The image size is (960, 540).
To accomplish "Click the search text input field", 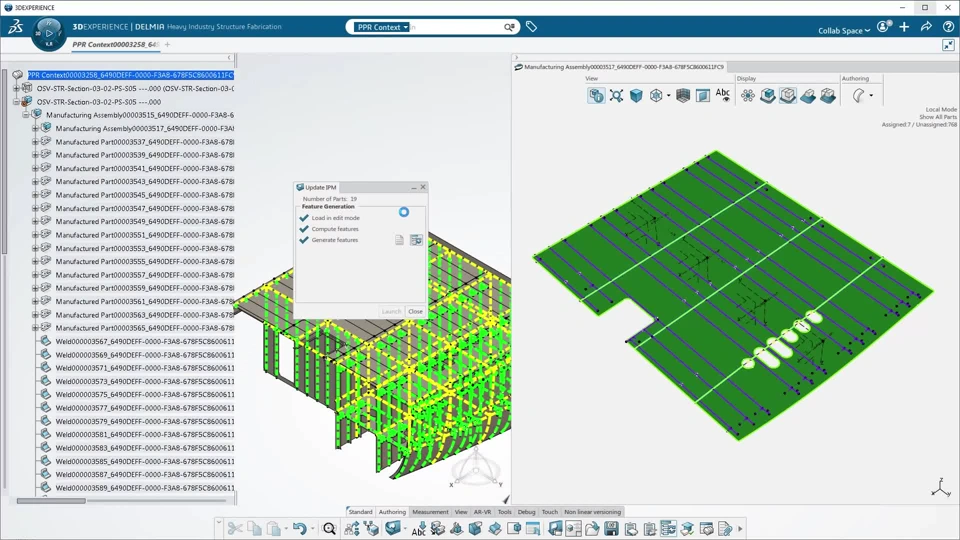I will pyautogui.click(x=456, y=27).
